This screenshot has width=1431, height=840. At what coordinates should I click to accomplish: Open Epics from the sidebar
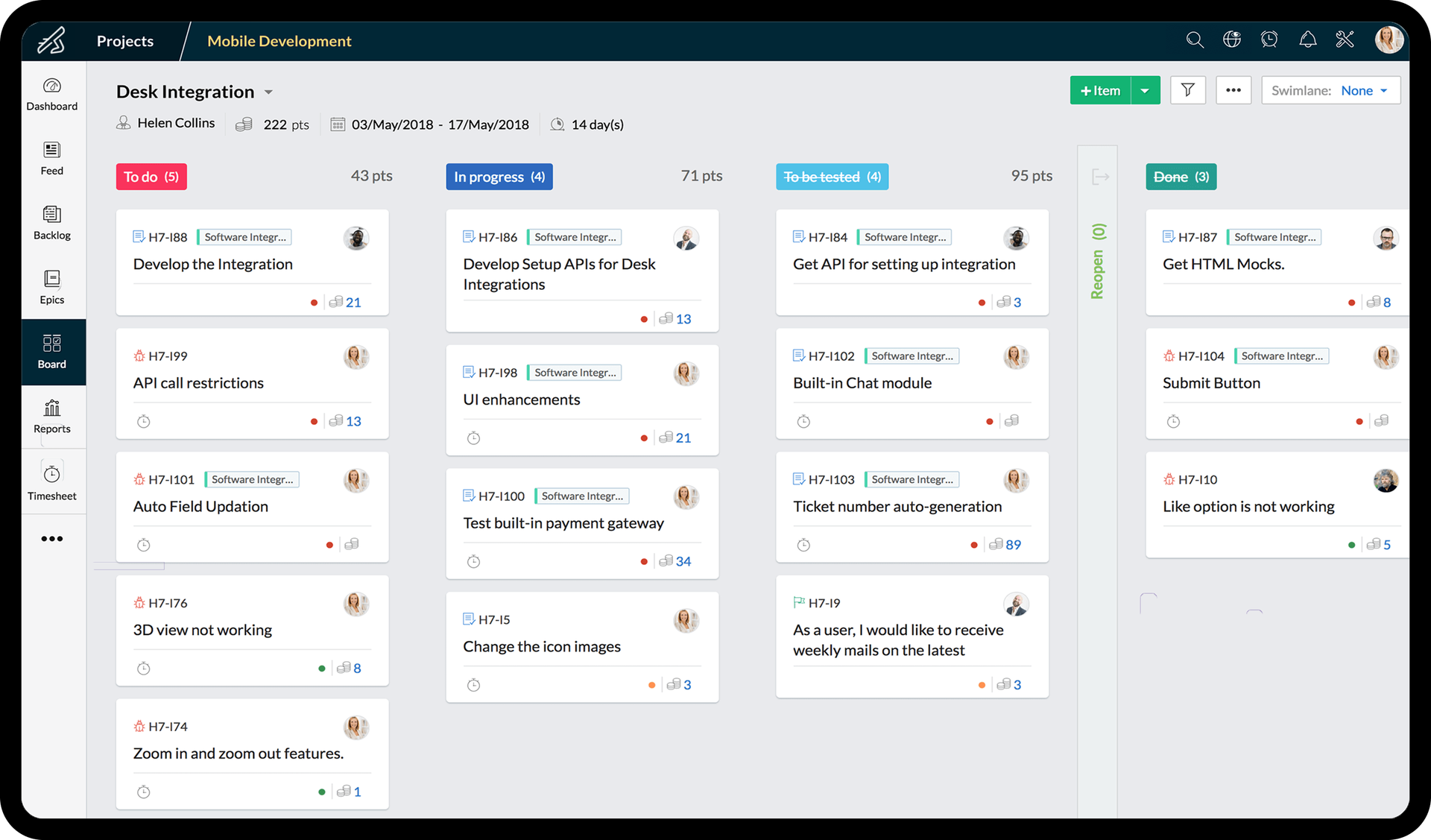coord(52,287)
